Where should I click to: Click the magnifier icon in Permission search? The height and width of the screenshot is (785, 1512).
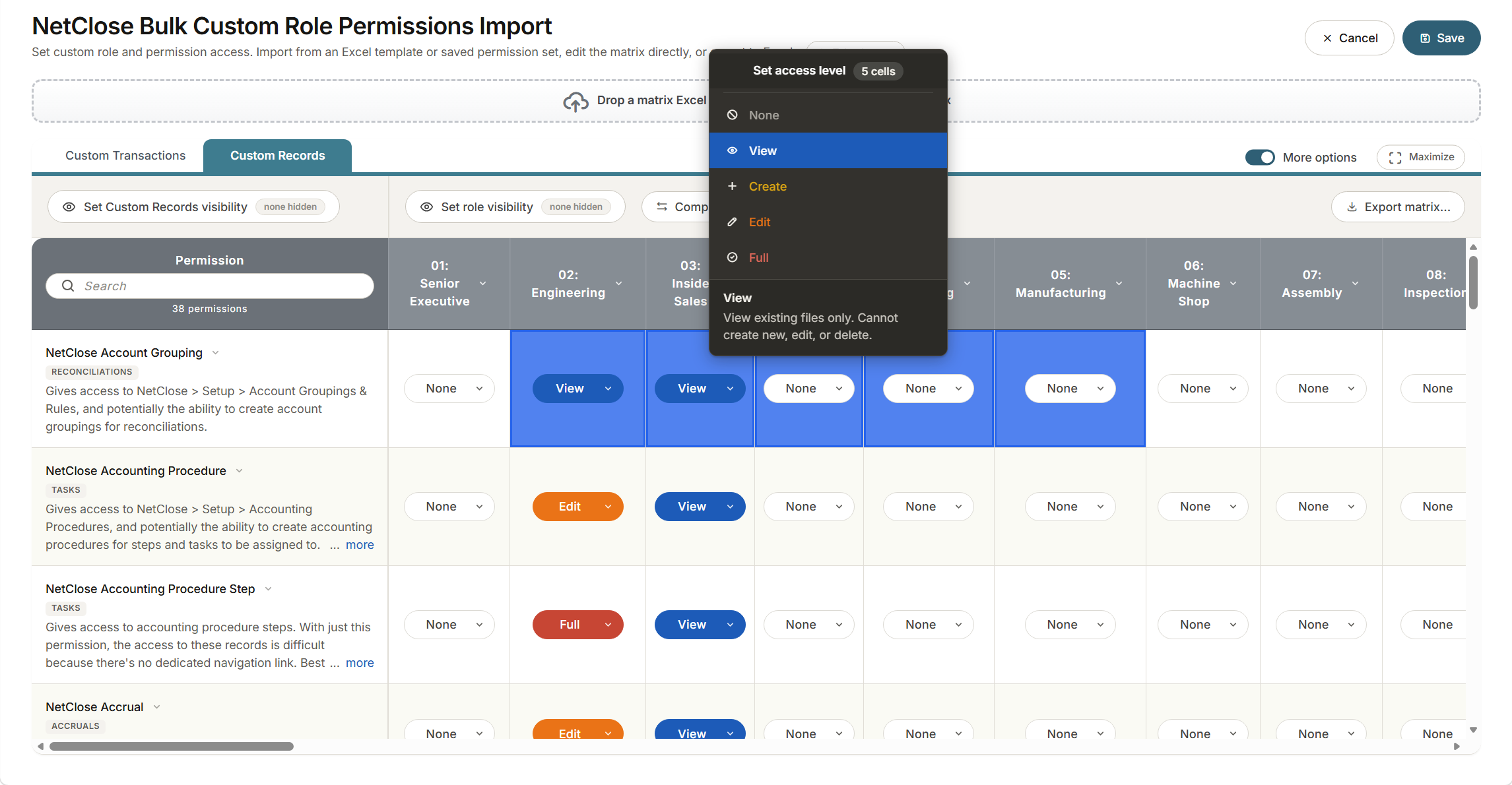(x=68, y=286)
